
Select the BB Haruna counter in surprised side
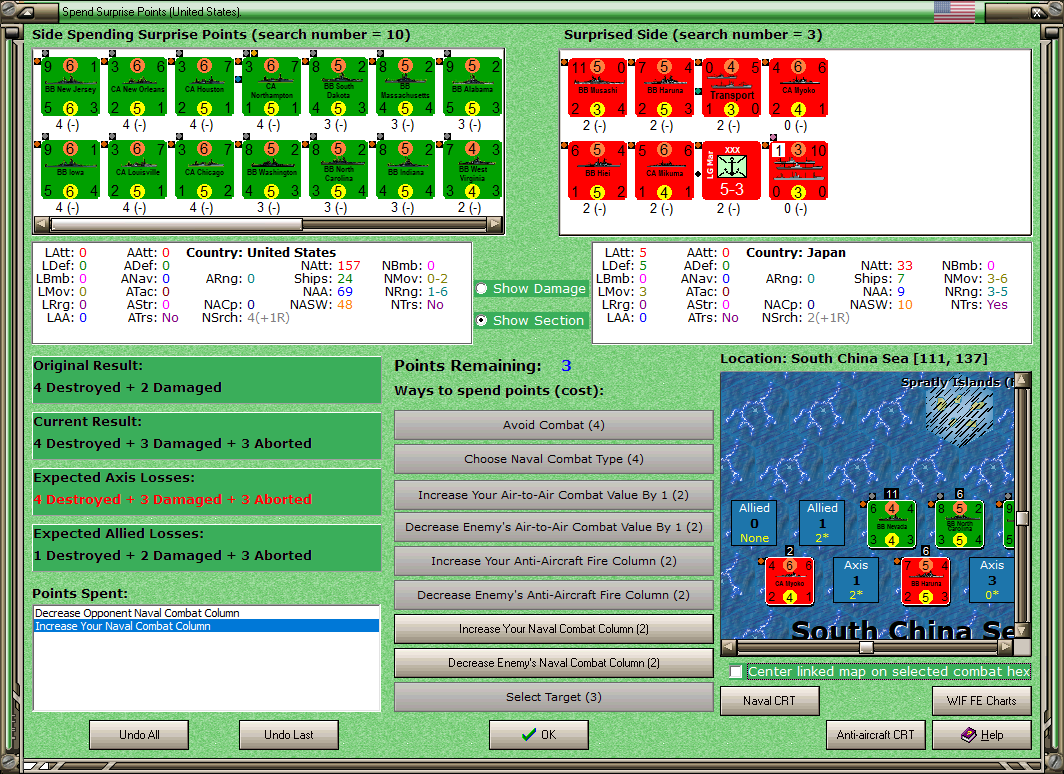tap(664, 88)
